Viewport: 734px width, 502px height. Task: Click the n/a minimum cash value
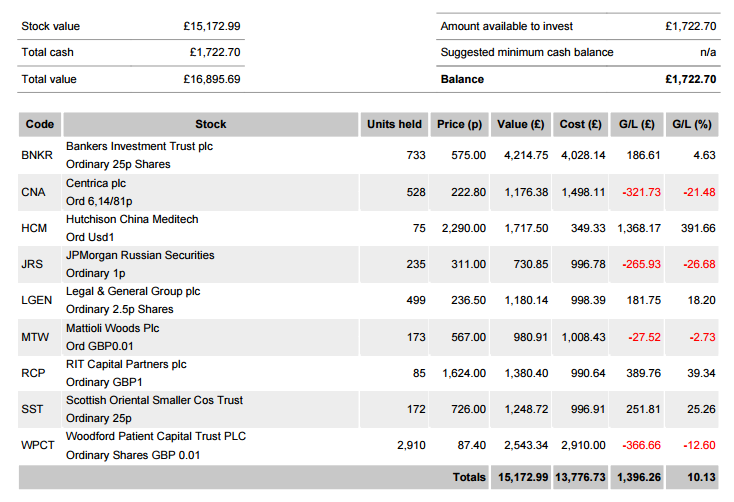[x=708, y=52]
